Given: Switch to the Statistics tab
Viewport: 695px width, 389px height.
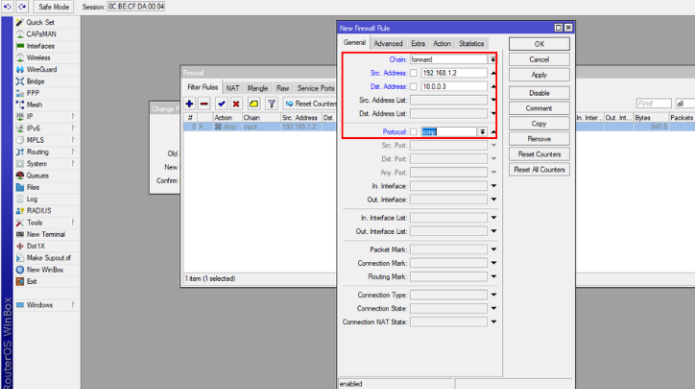Looking at the screenshot, I should 471,43.
